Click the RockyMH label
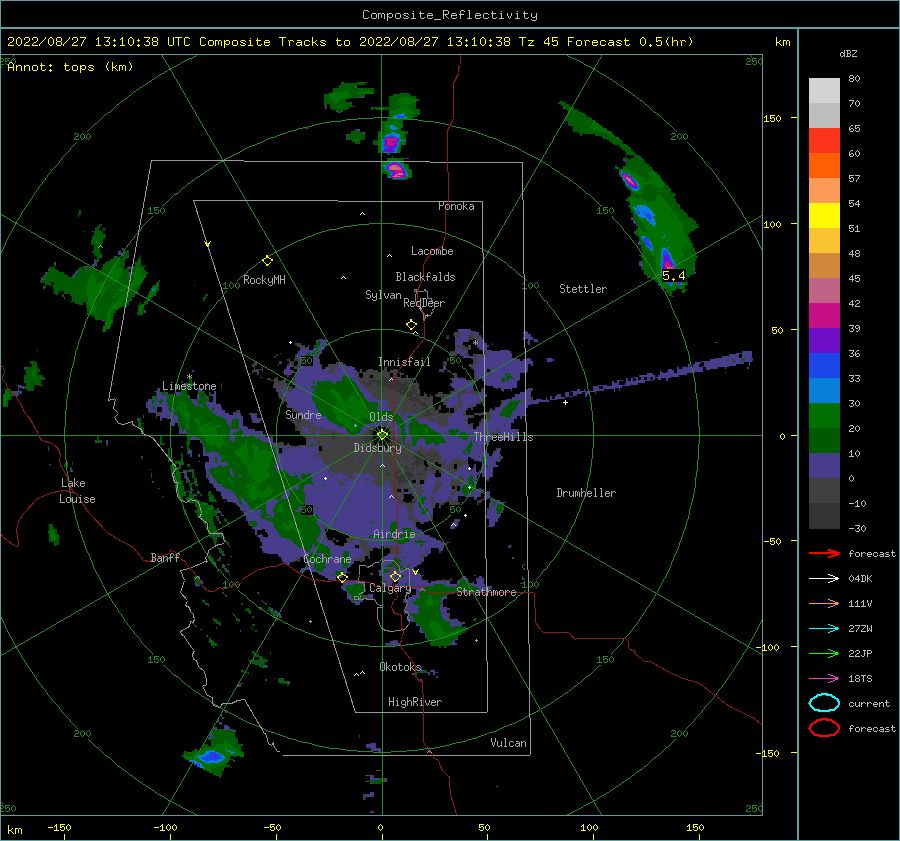Image resolution: width=900 pixels, height=841 pixels. pyautogui.click(x=264, y=280)
